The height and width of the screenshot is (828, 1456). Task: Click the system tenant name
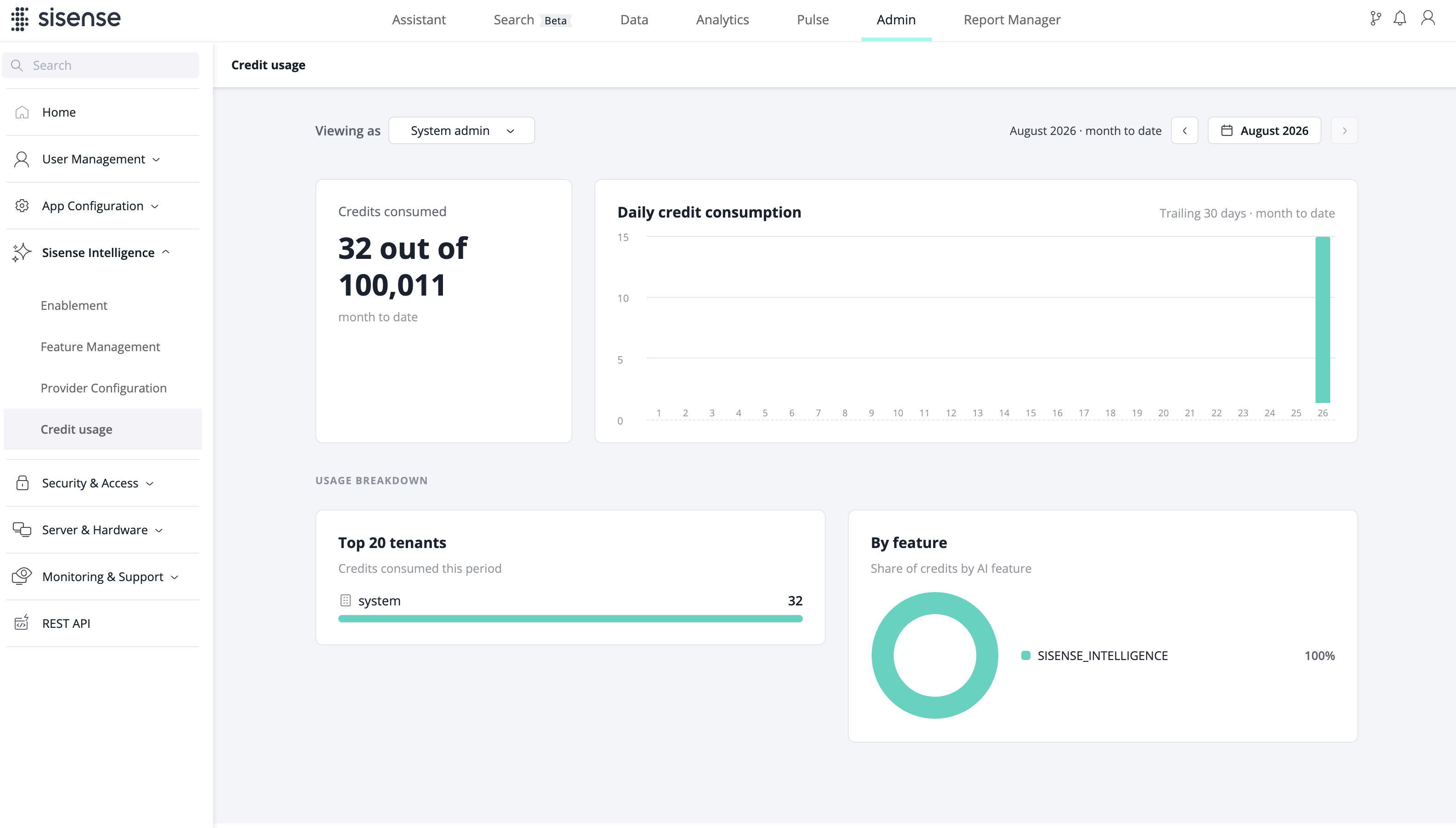pyautogui.click(x=379, y=600)
